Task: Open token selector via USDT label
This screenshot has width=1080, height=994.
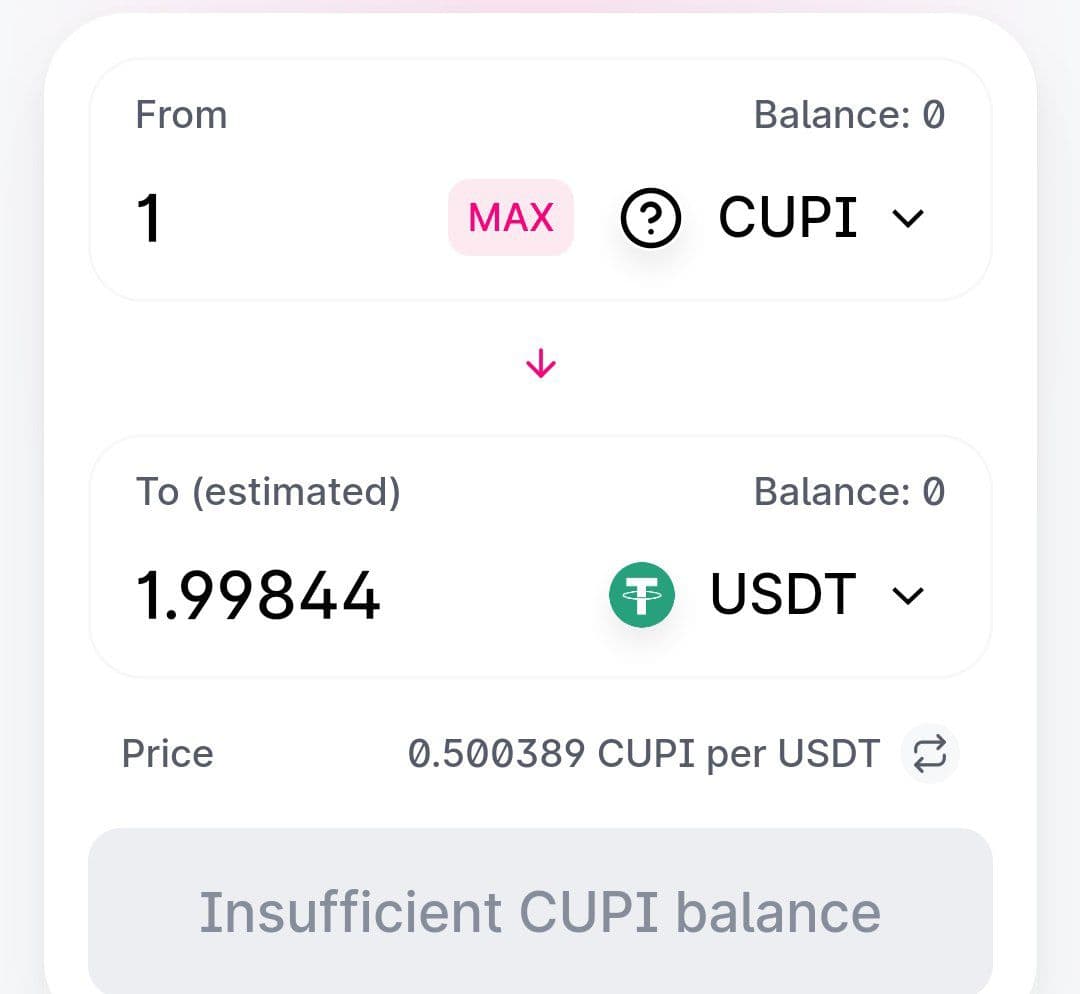Action: pos(783,595)
